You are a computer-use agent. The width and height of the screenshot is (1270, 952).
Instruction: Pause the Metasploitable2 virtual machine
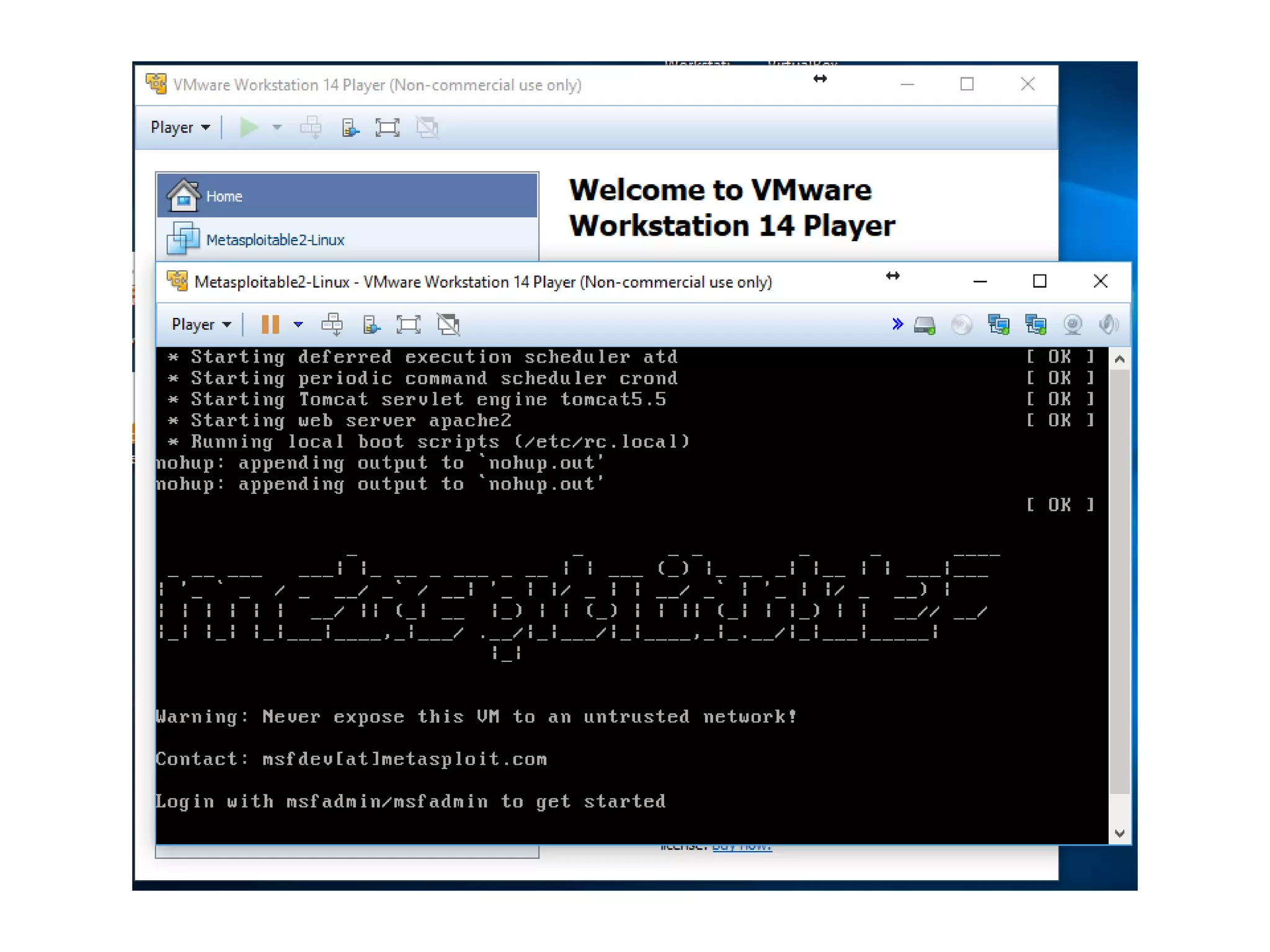click(x=270, y=324)
